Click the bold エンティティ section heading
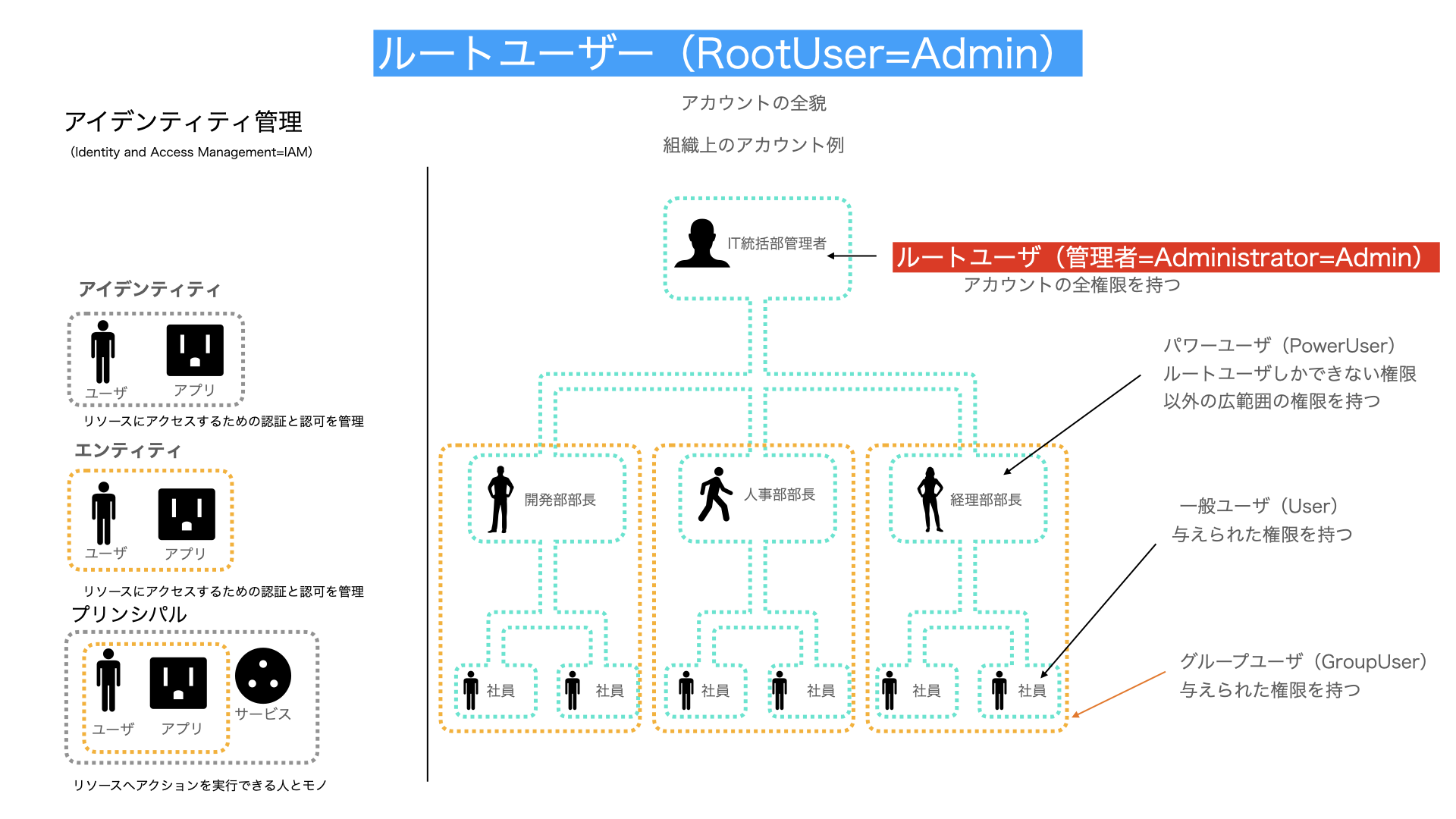Viewport: 1456px width, 819px height. tap(127, 450)
